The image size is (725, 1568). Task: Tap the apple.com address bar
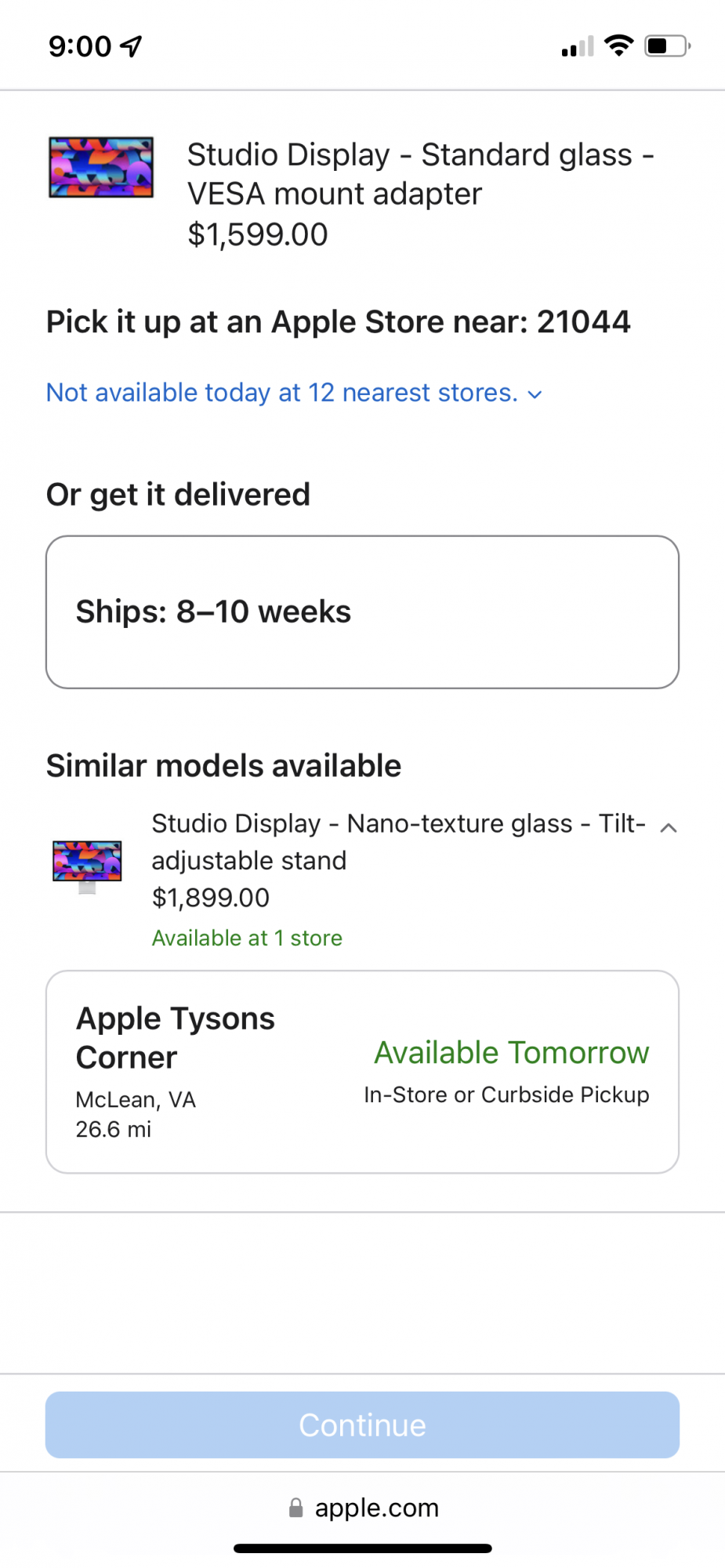click(x=376, y=1508)
